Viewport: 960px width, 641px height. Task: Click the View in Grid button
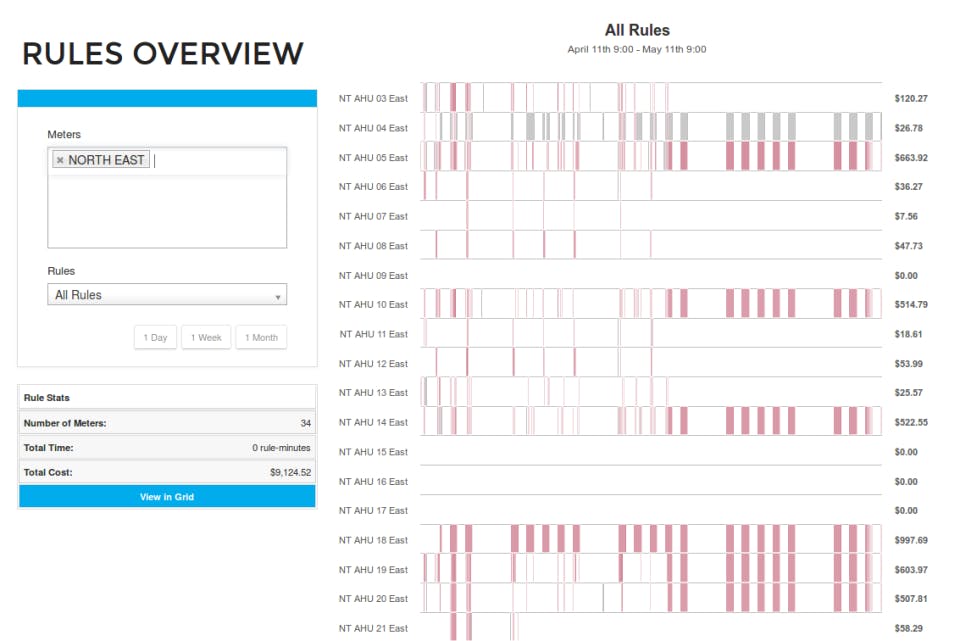[167, 497]
